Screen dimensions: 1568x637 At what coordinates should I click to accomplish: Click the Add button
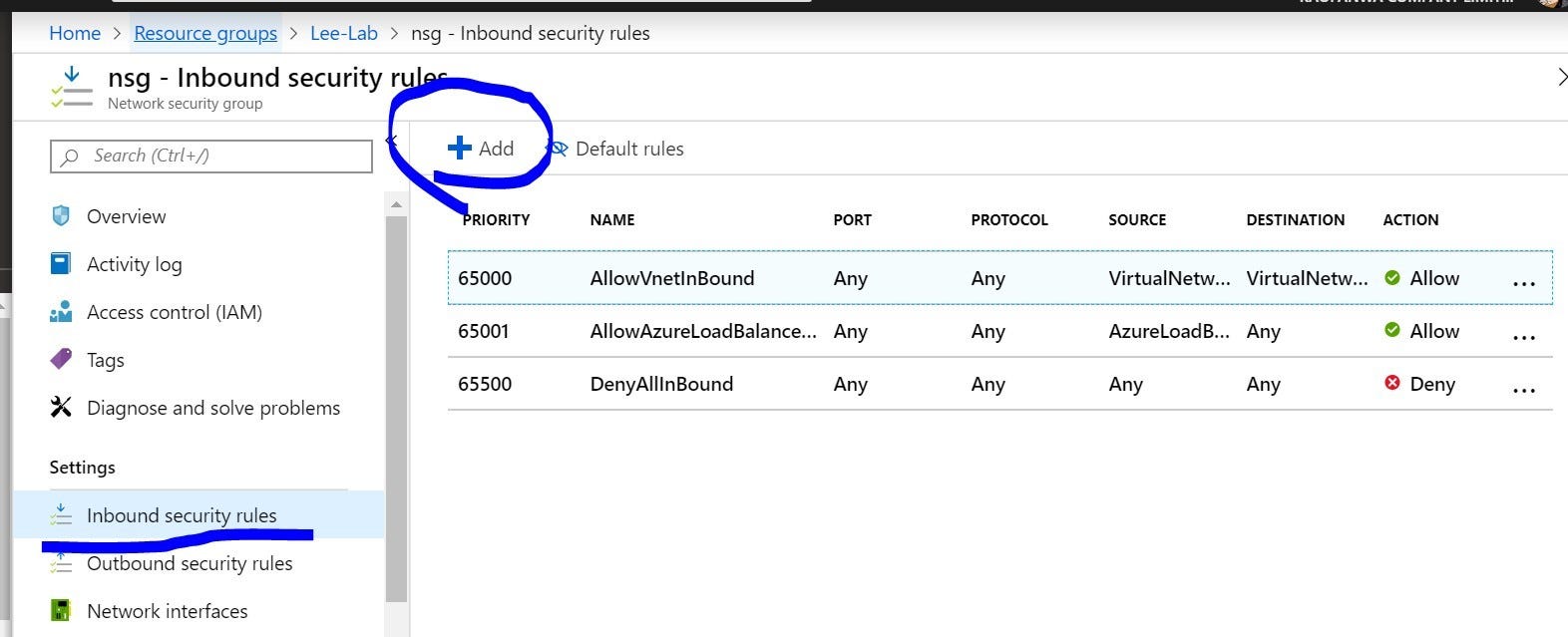click(x=481, y=149)
